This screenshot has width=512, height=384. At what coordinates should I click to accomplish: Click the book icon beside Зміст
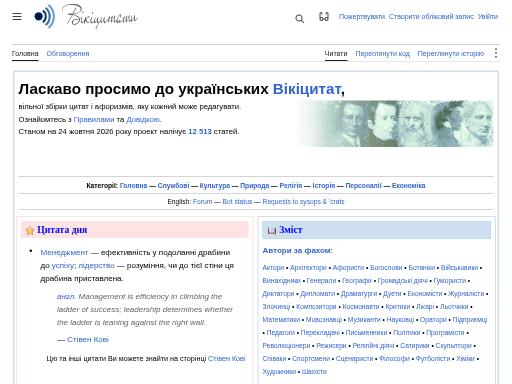(272, 230)
